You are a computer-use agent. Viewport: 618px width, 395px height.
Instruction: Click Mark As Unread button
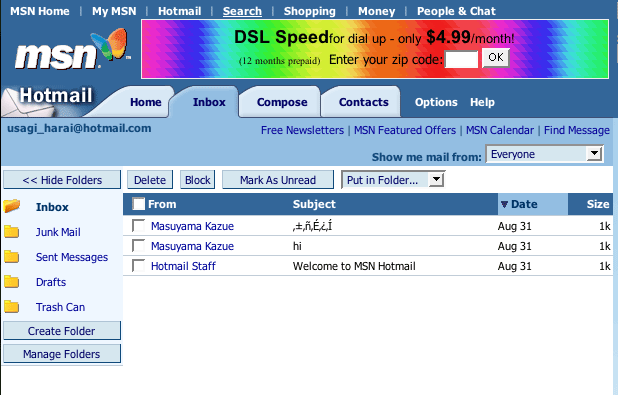tap(278, 180)
